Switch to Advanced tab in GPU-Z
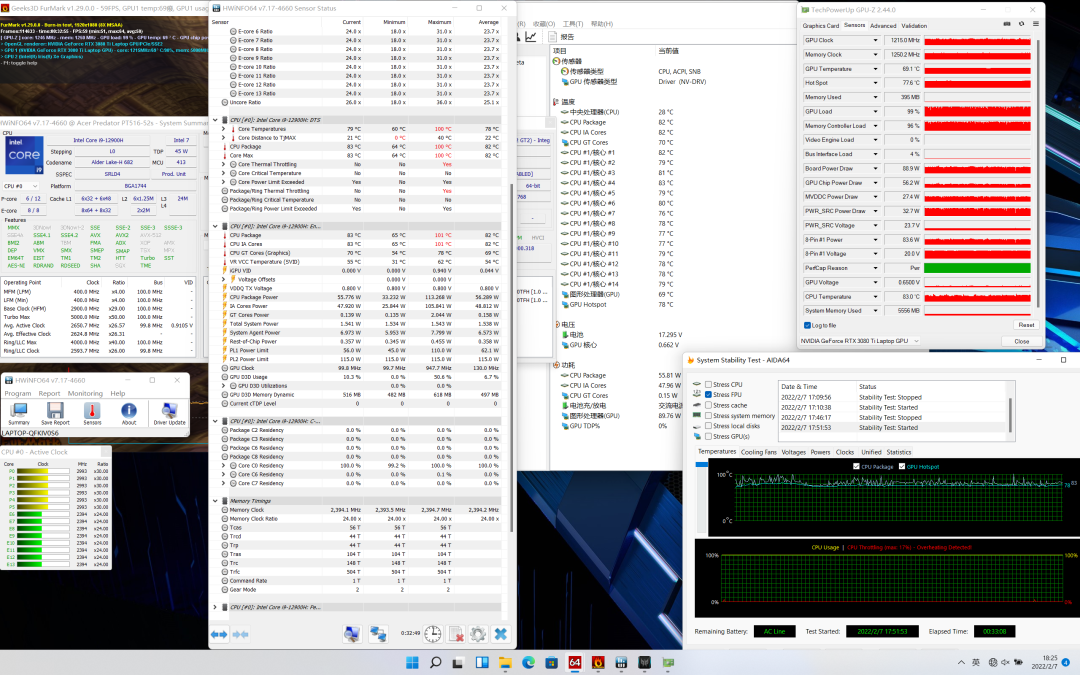 [x=883, y=25]
